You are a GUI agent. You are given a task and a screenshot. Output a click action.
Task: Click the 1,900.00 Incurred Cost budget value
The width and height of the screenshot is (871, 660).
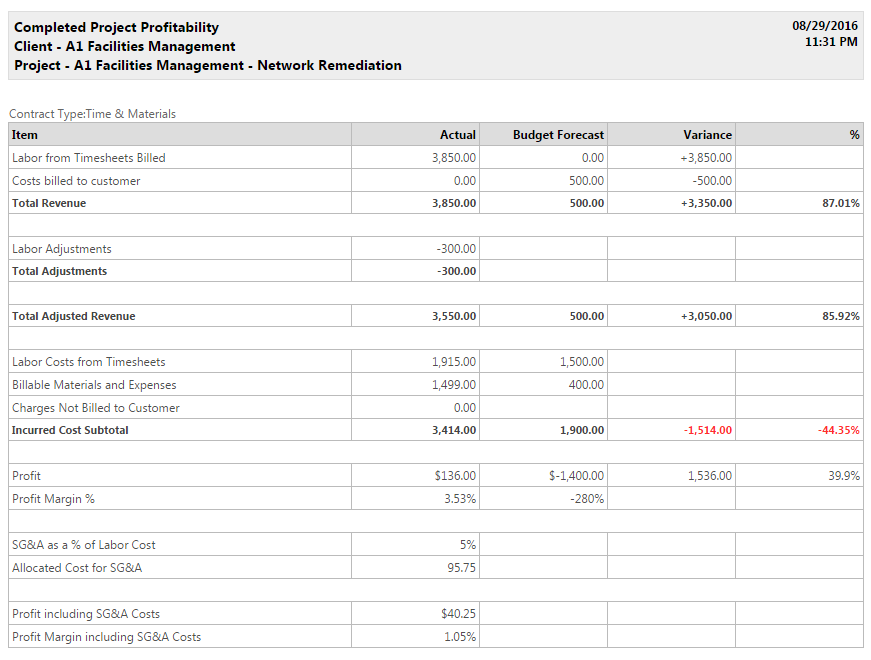582,430
